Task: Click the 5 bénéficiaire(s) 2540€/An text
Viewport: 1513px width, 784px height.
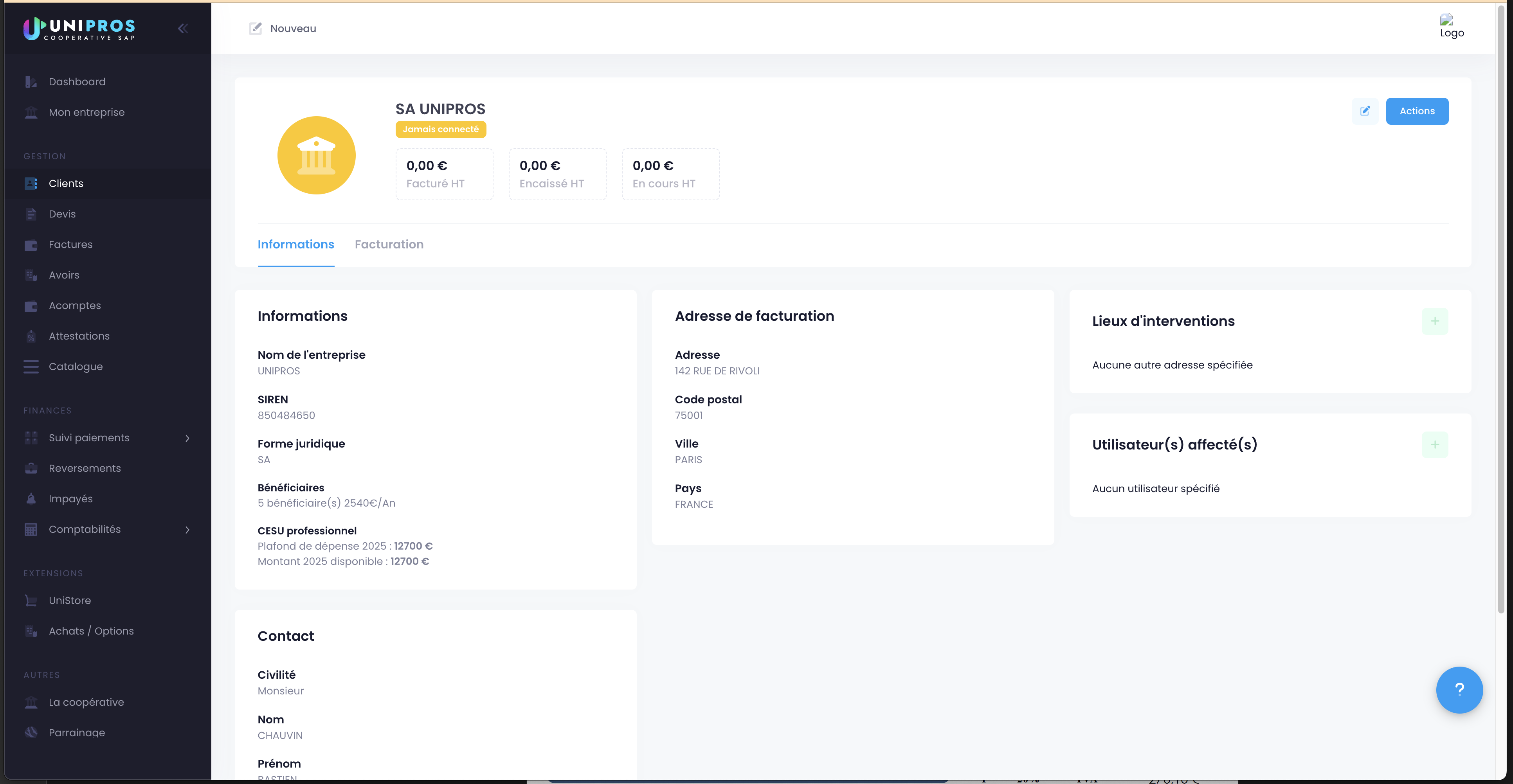Action: click(326, 503)
